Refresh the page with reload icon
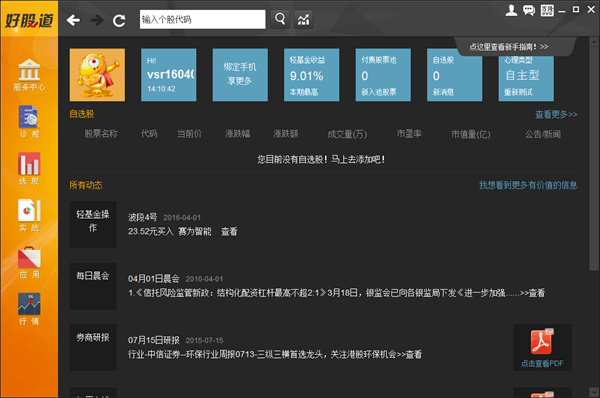This screenshot has height=398, width=600. (119, 20)
